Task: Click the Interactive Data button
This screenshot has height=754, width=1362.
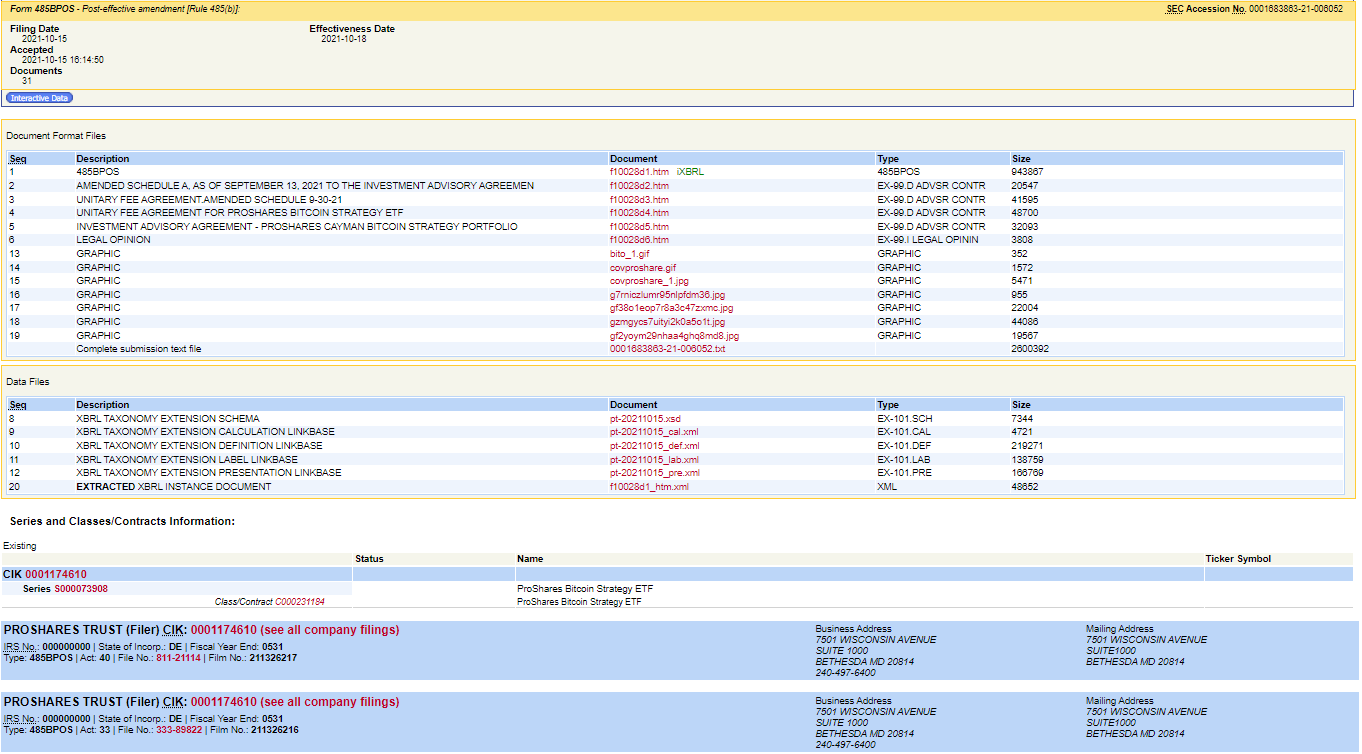Action: click(x=40, y=98)
